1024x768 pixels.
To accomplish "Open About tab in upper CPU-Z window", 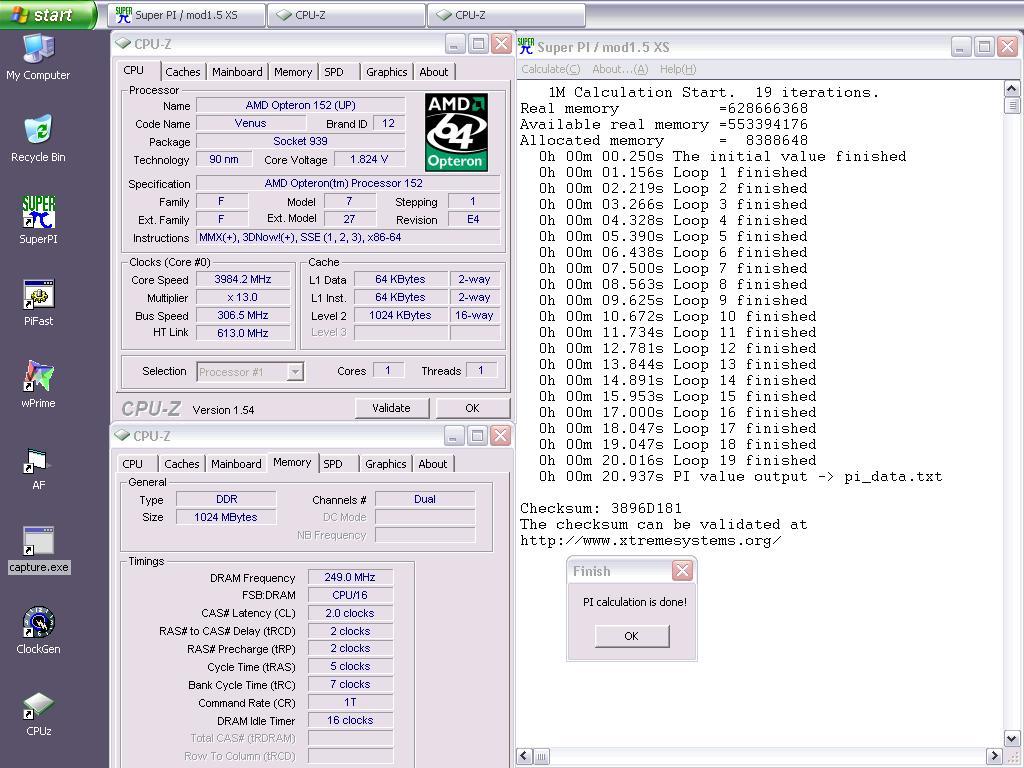I will point(434,72).
